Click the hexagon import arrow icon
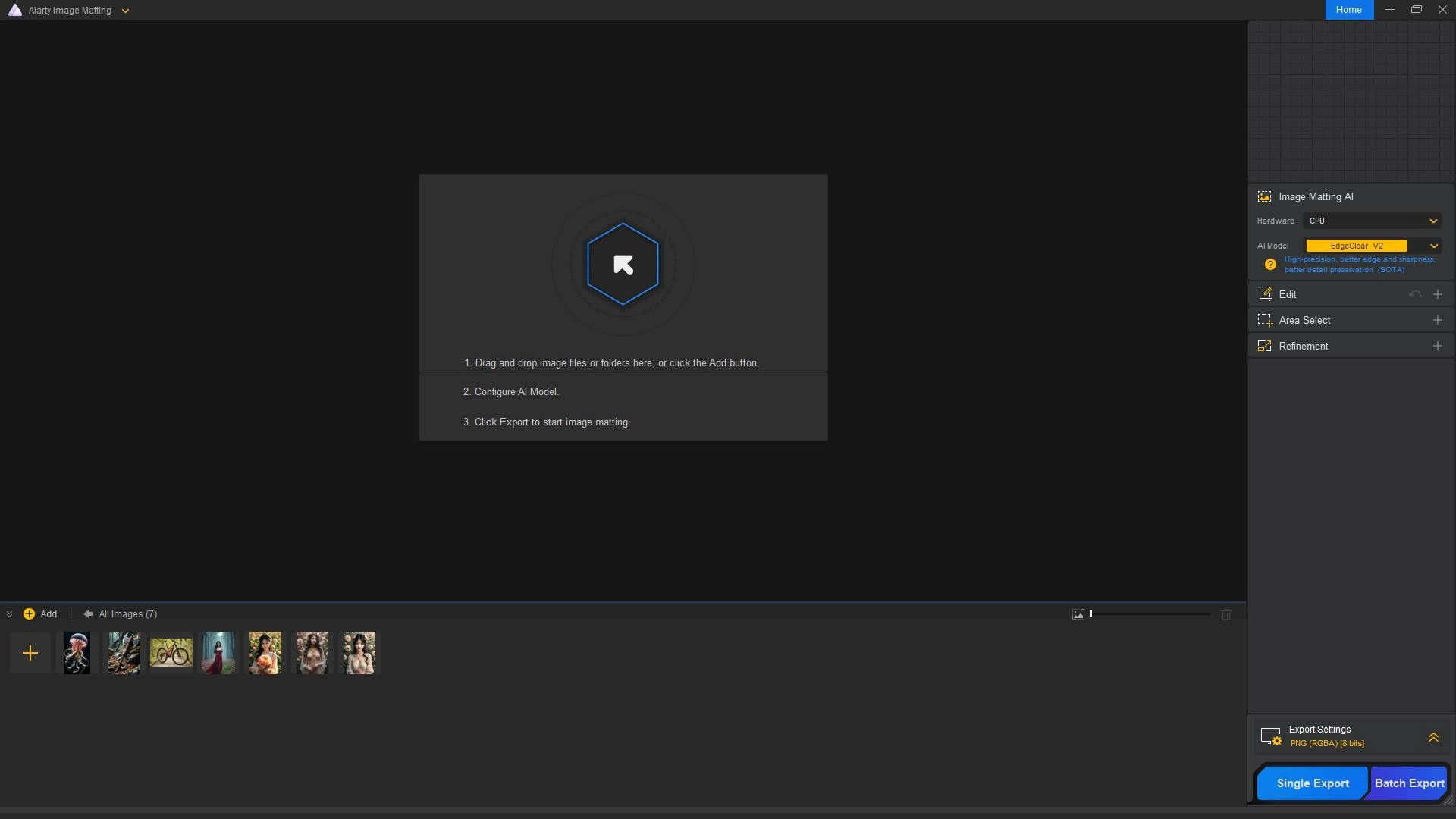The width and height of the screenshot is (1456, 819). (623, 264)
